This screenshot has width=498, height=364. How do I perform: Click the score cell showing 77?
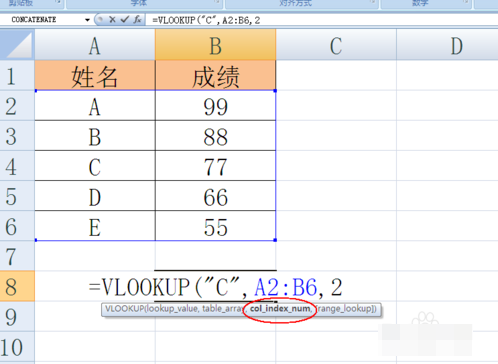[x=216, y=166]
